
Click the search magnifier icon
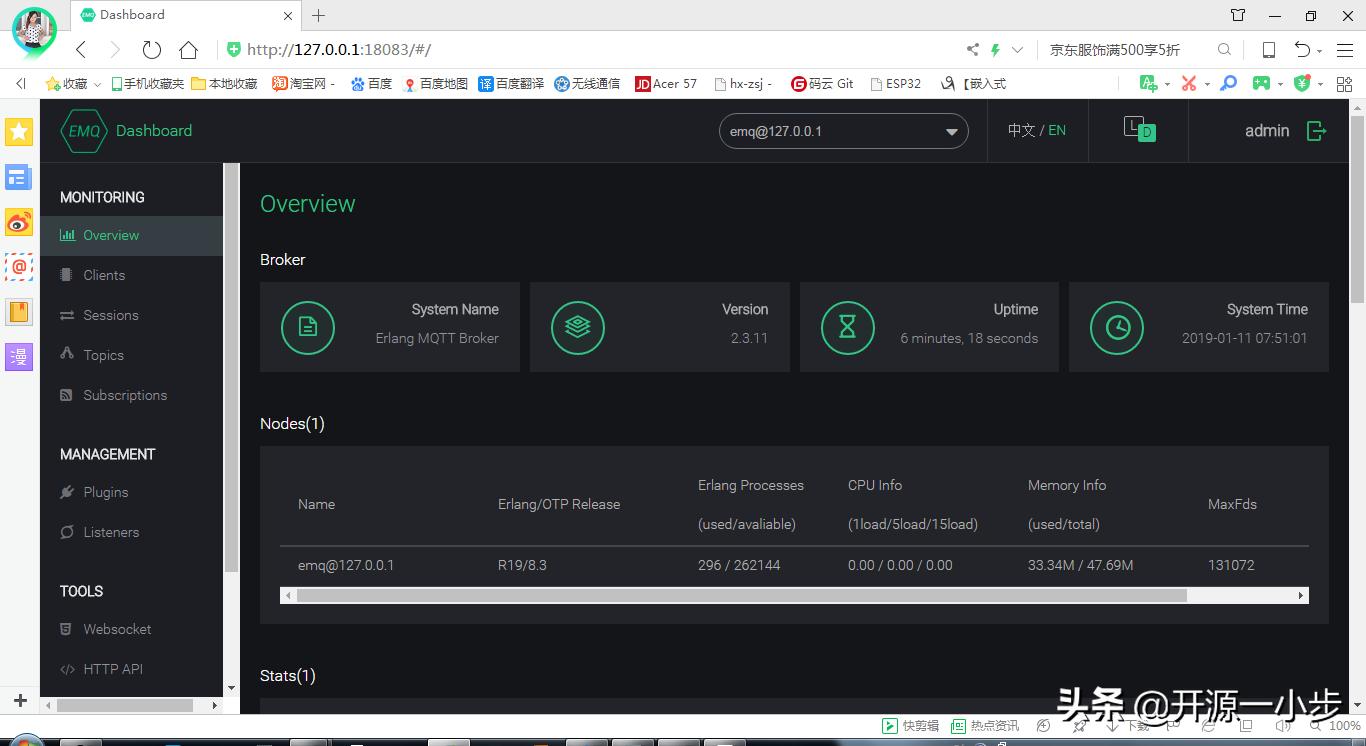tap(1224, 49)
